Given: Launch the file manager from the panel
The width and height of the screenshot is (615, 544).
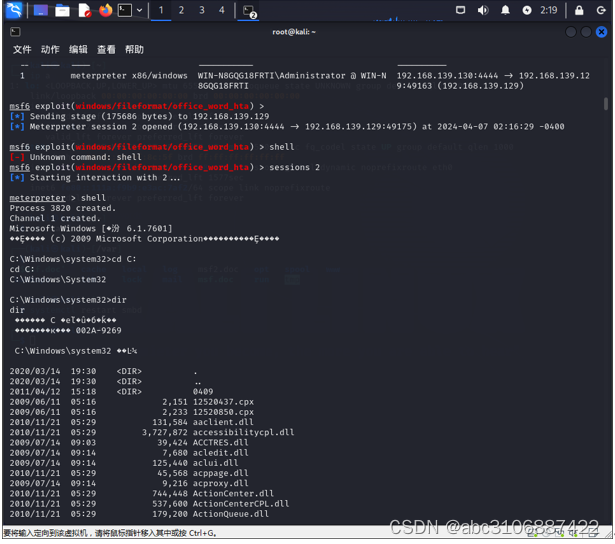Looking at the screenshot, I should click(x=62, y=10).
